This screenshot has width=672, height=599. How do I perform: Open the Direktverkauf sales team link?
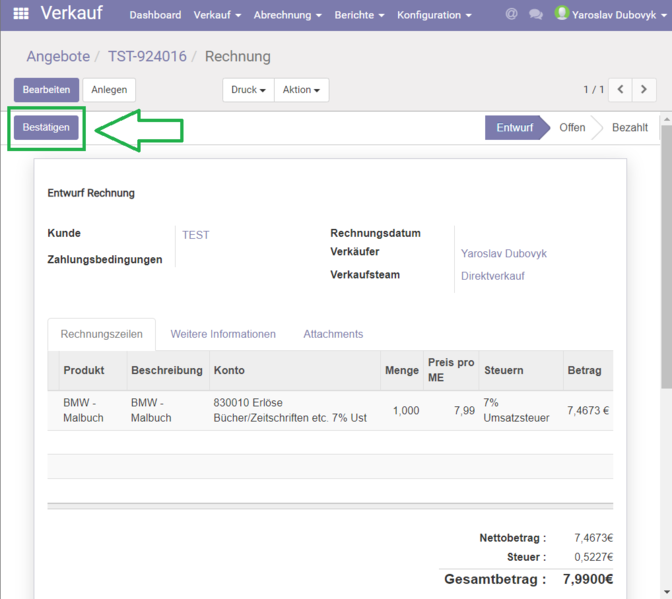pos(493,276)
